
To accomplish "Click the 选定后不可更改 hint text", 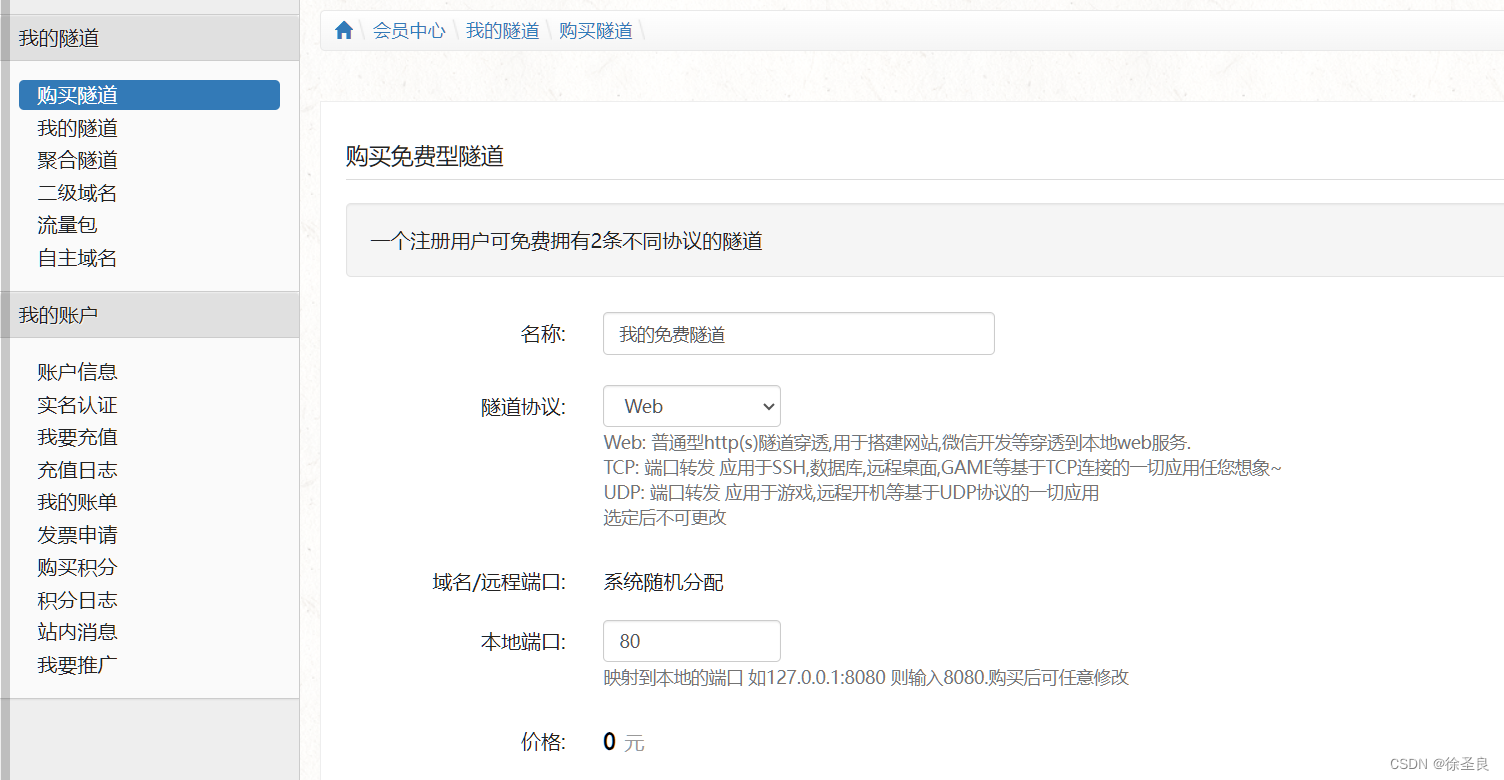I will point(664,518).
